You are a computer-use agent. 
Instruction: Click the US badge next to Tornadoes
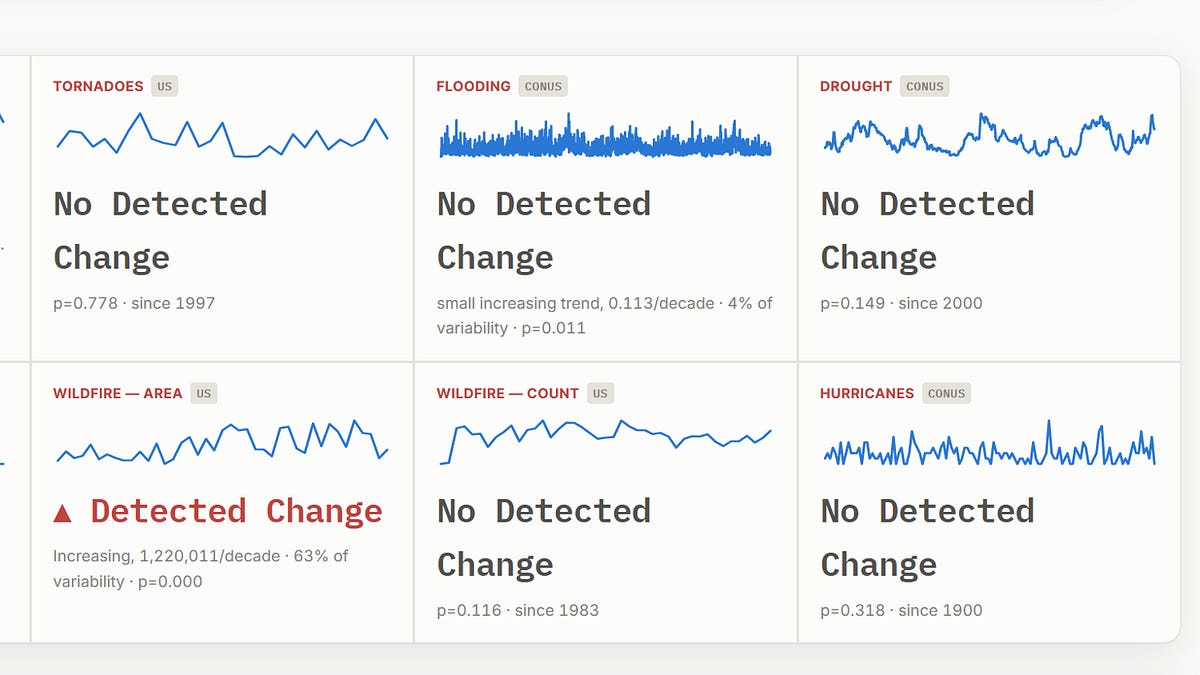pyautogui.click(x=165, y=86)
